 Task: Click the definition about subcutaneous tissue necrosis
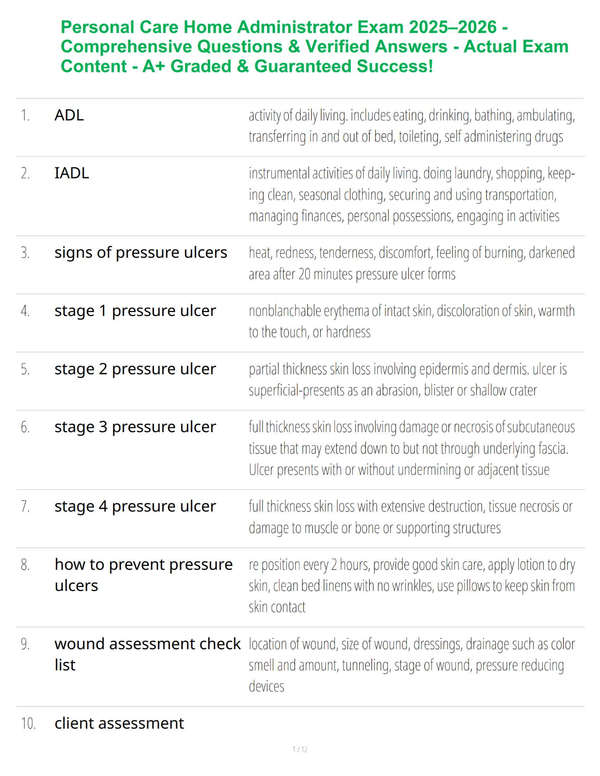coord(412,449)
